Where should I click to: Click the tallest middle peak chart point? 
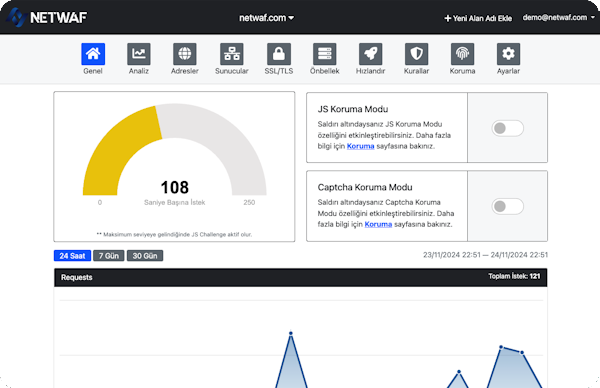point(291,334)
